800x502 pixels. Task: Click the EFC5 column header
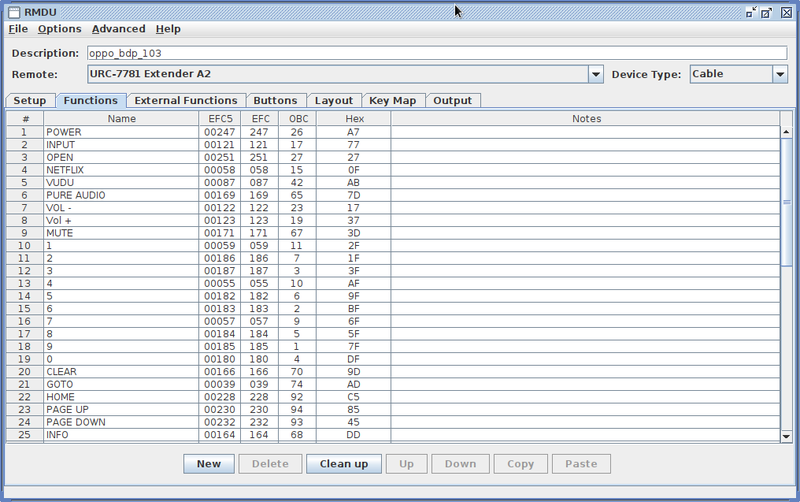pyautogui.click(x=220, y=119)
